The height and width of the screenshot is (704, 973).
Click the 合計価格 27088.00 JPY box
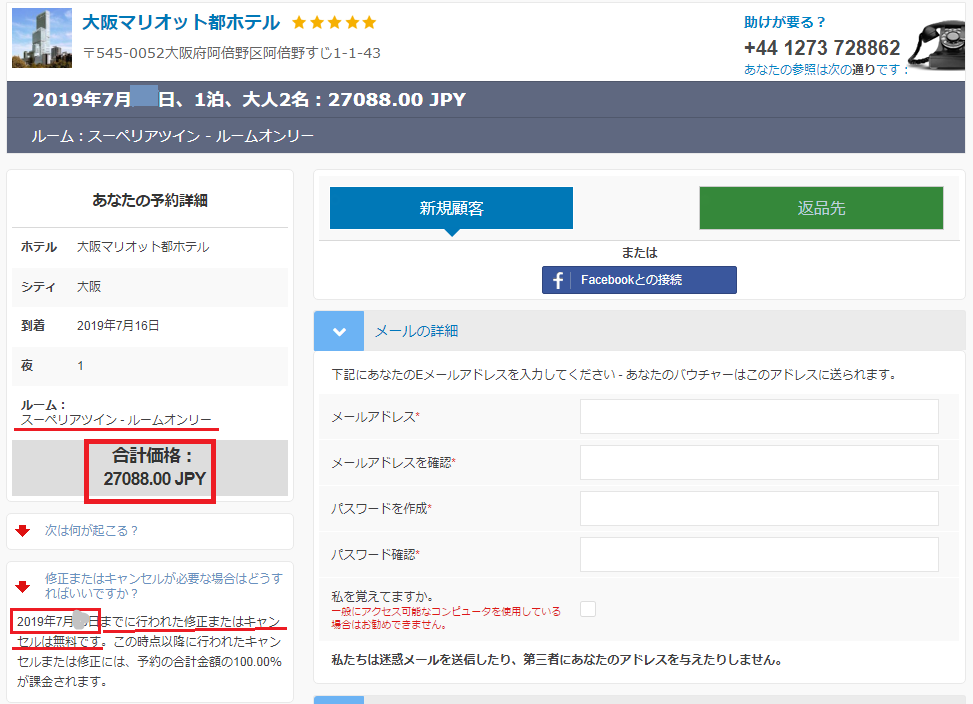[x=150, y=471]
